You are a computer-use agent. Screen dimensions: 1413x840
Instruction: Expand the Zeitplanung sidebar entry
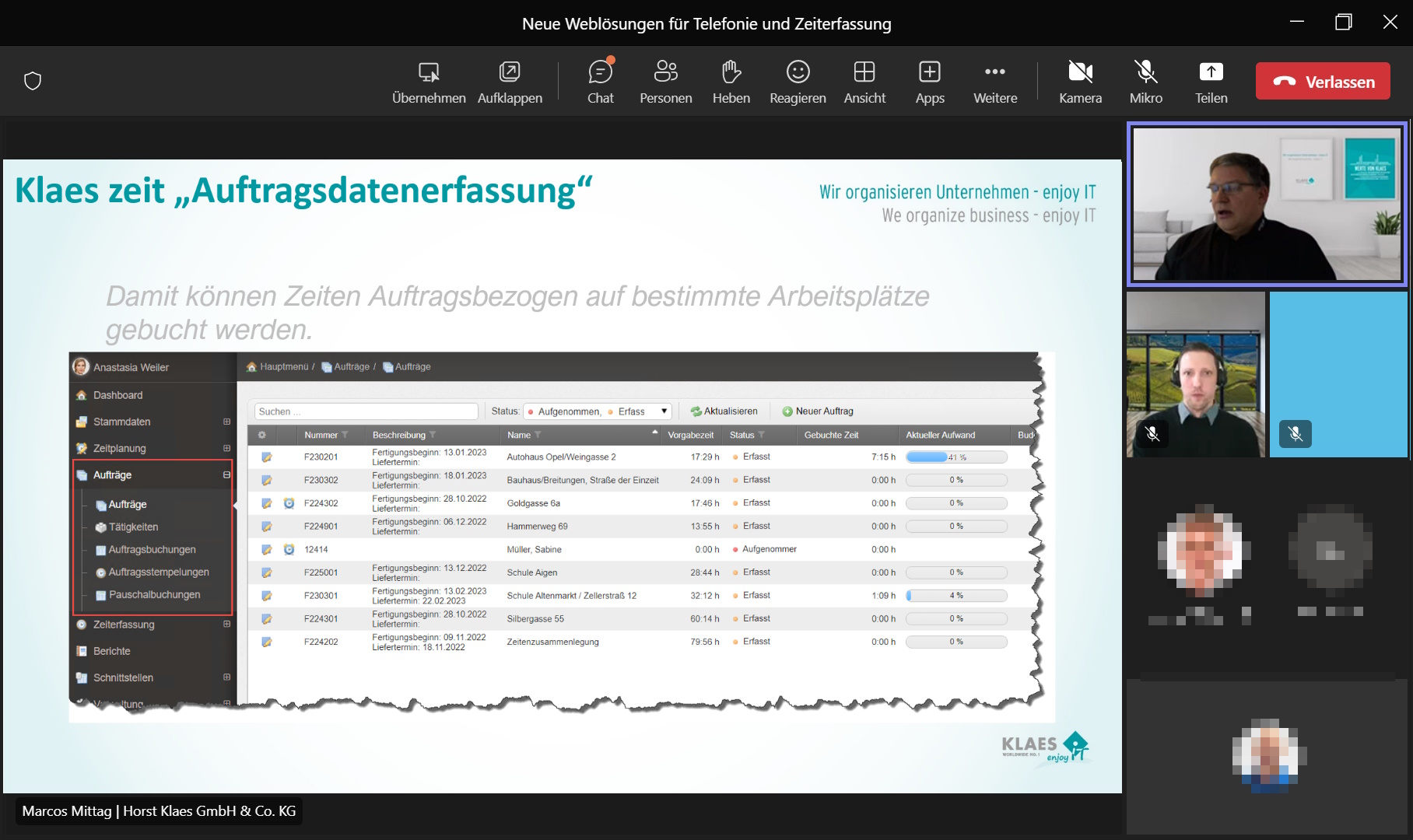click(226, 448)
